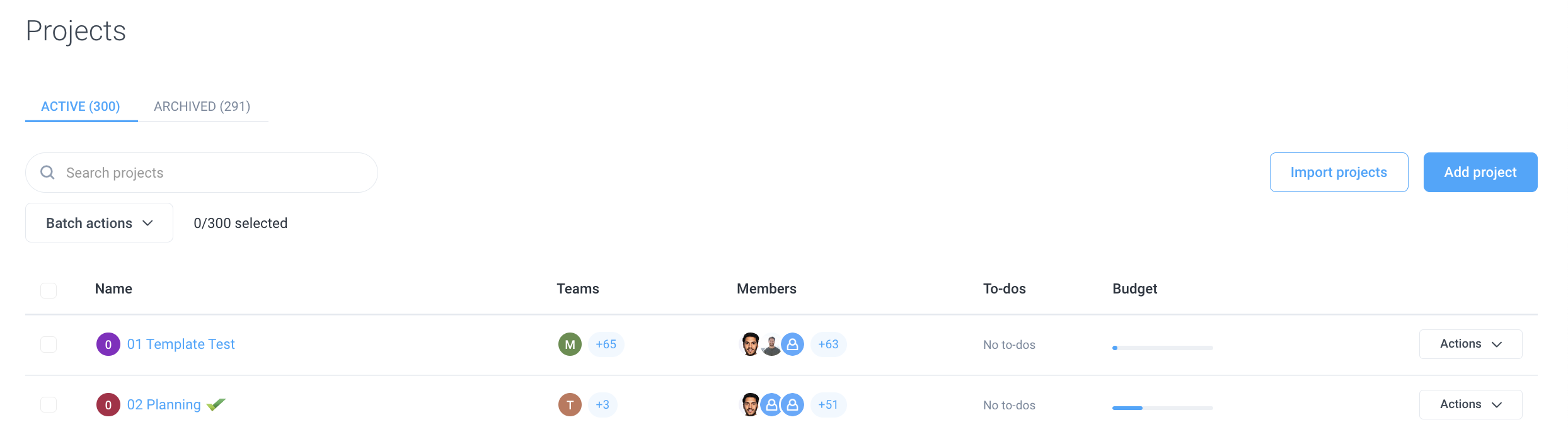Click the search magnifier icon
The image size is (1568, 427).
47,172
